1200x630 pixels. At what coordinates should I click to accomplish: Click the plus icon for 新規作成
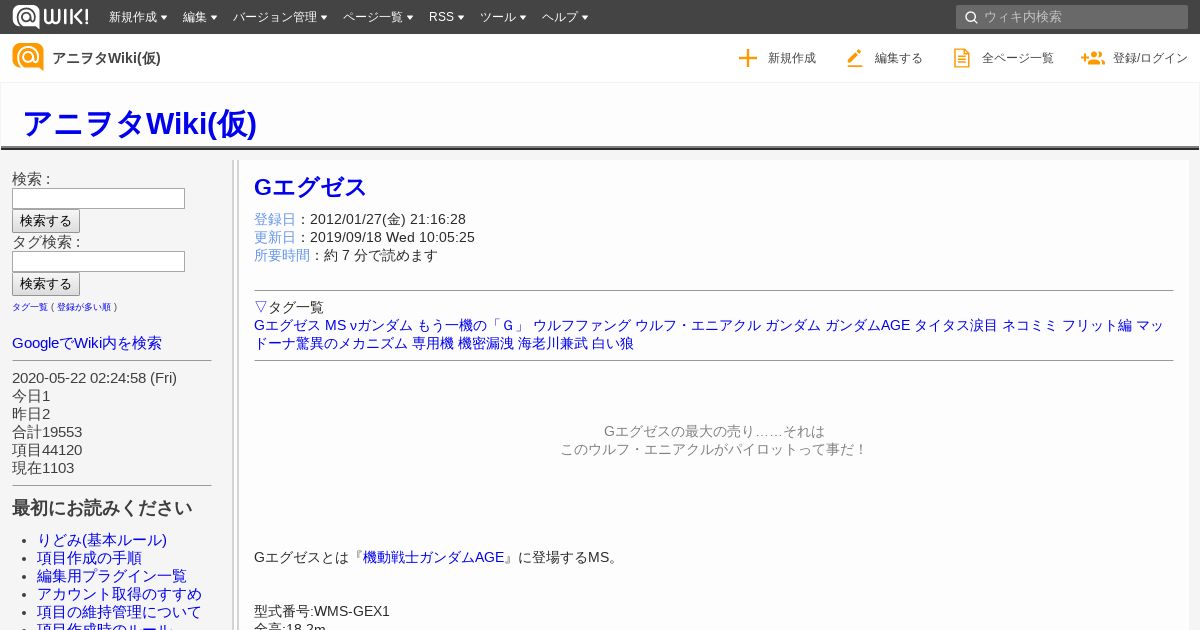tap(748, 58)
